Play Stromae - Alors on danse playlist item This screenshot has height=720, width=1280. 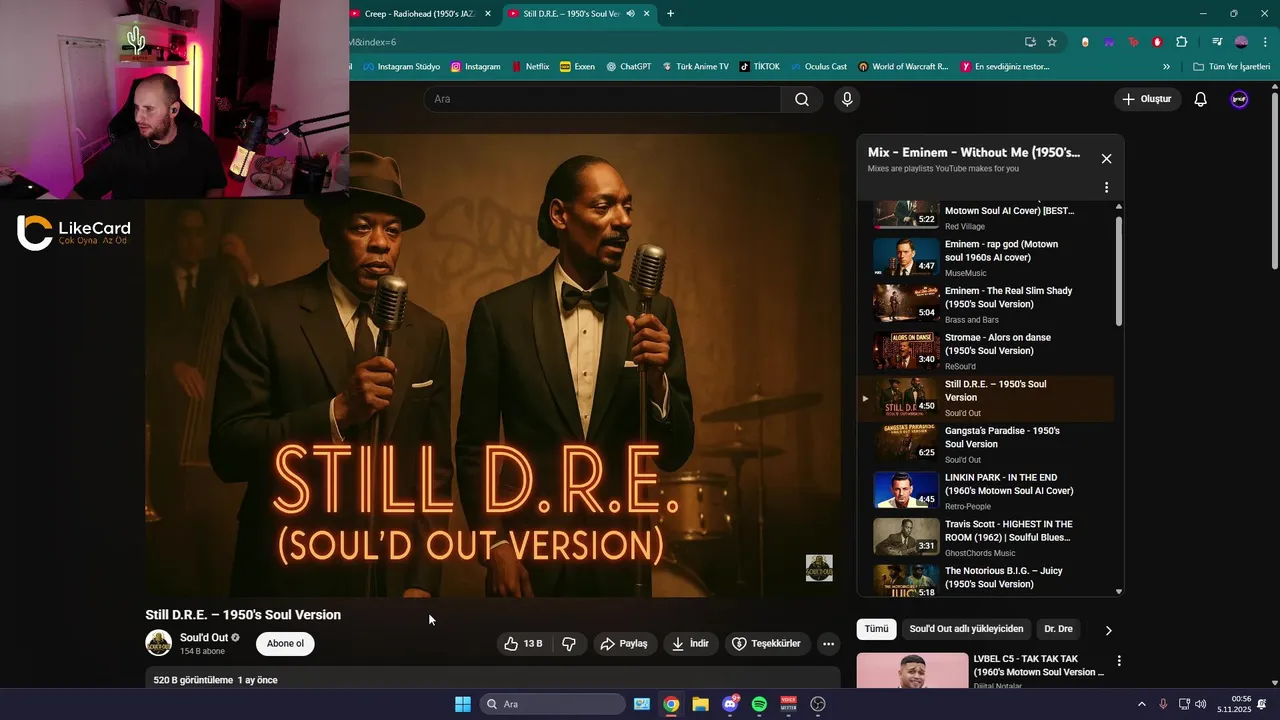(x=985, y=351)
